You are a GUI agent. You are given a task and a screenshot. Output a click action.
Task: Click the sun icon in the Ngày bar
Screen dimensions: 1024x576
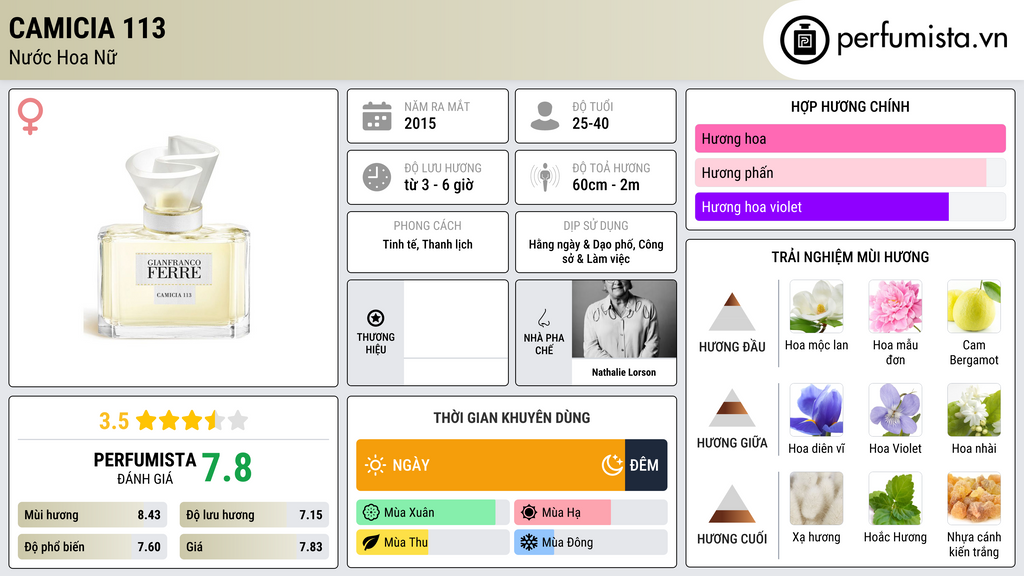375,465
